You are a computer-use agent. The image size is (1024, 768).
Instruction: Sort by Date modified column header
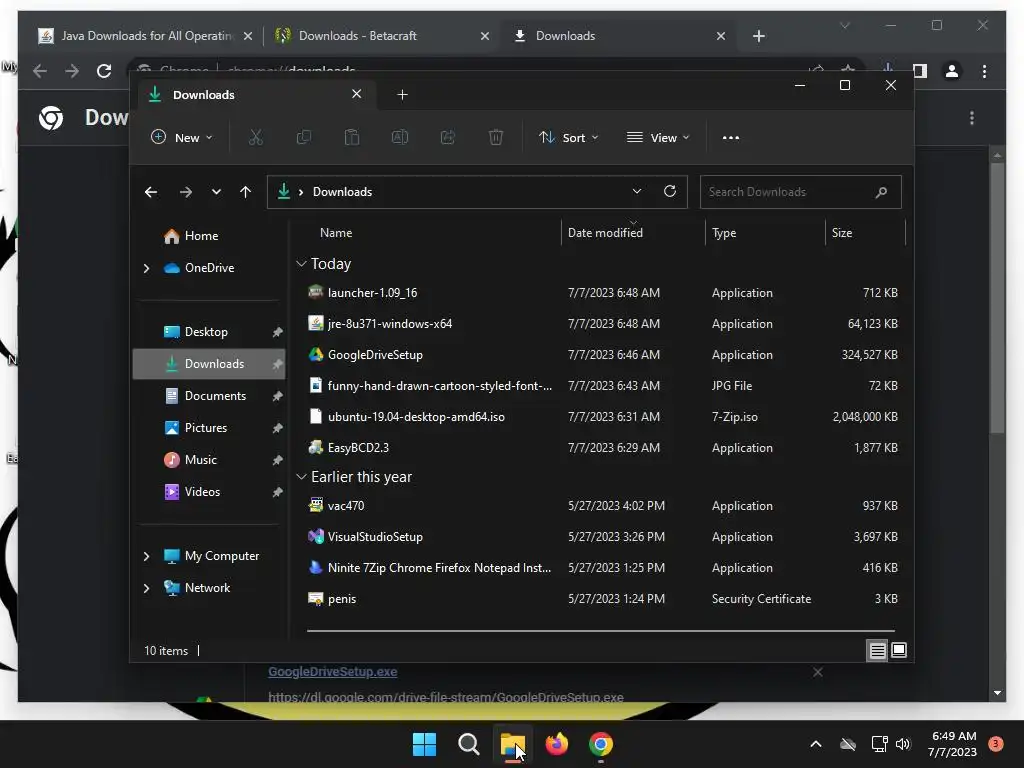pyautogui.click(x=605, y=232)
